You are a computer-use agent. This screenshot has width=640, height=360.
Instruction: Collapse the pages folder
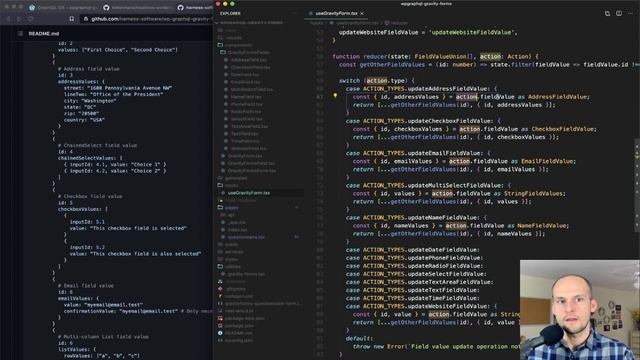[230, 208]
